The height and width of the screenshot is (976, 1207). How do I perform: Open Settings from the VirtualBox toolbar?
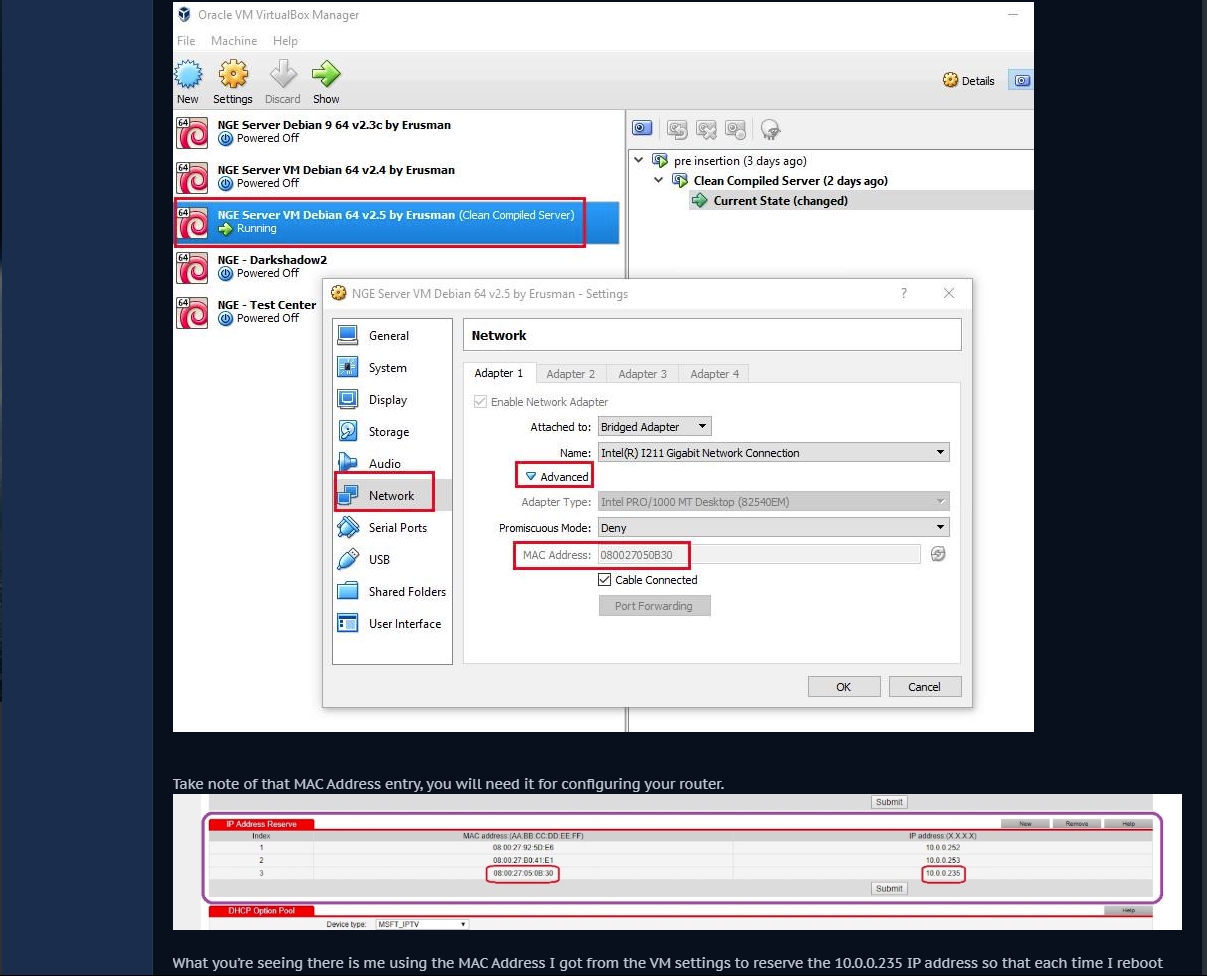[232, 81]
